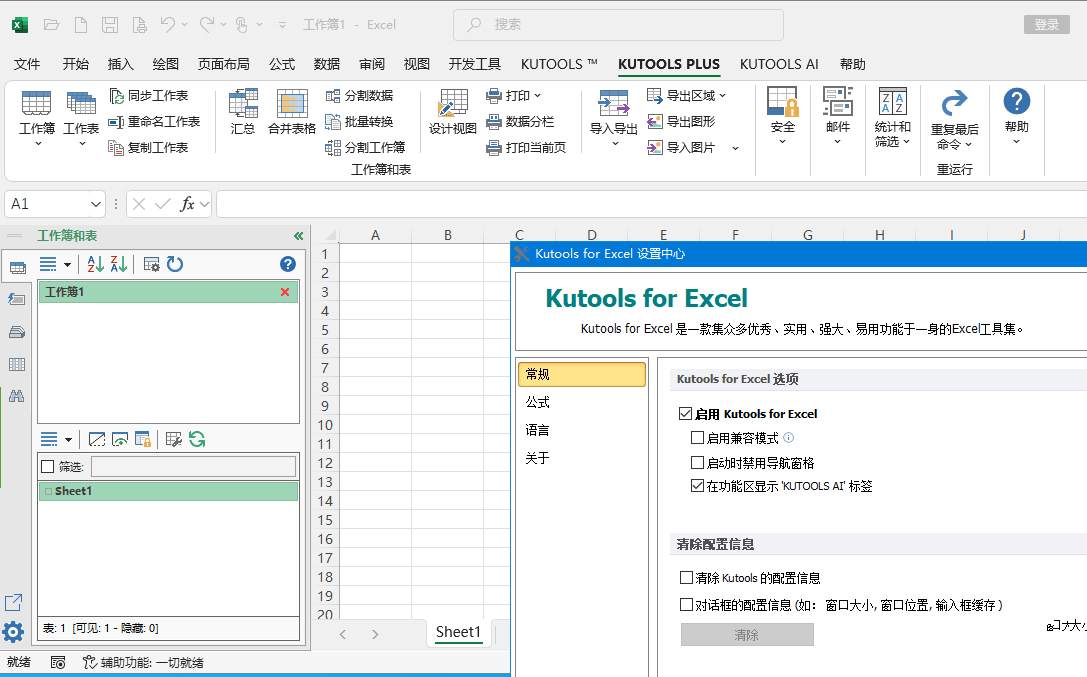Uncheck 在功能区显示 'KUTOOLS AI' 标签
The height and width of the screenshot is (677, 1087).
pos(698,486)
